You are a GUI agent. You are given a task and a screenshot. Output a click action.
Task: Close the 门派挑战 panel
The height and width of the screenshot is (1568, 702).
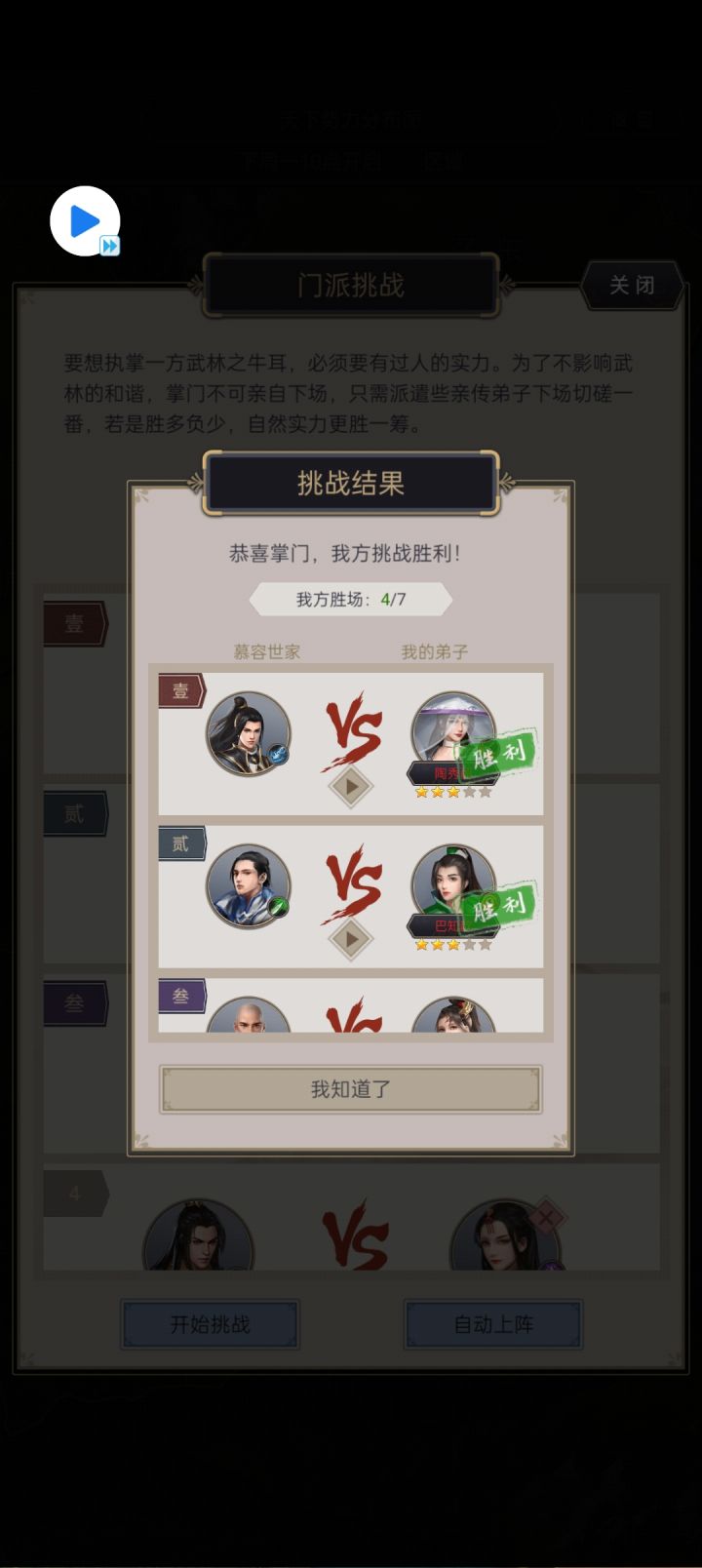click(x=631, y=286)
